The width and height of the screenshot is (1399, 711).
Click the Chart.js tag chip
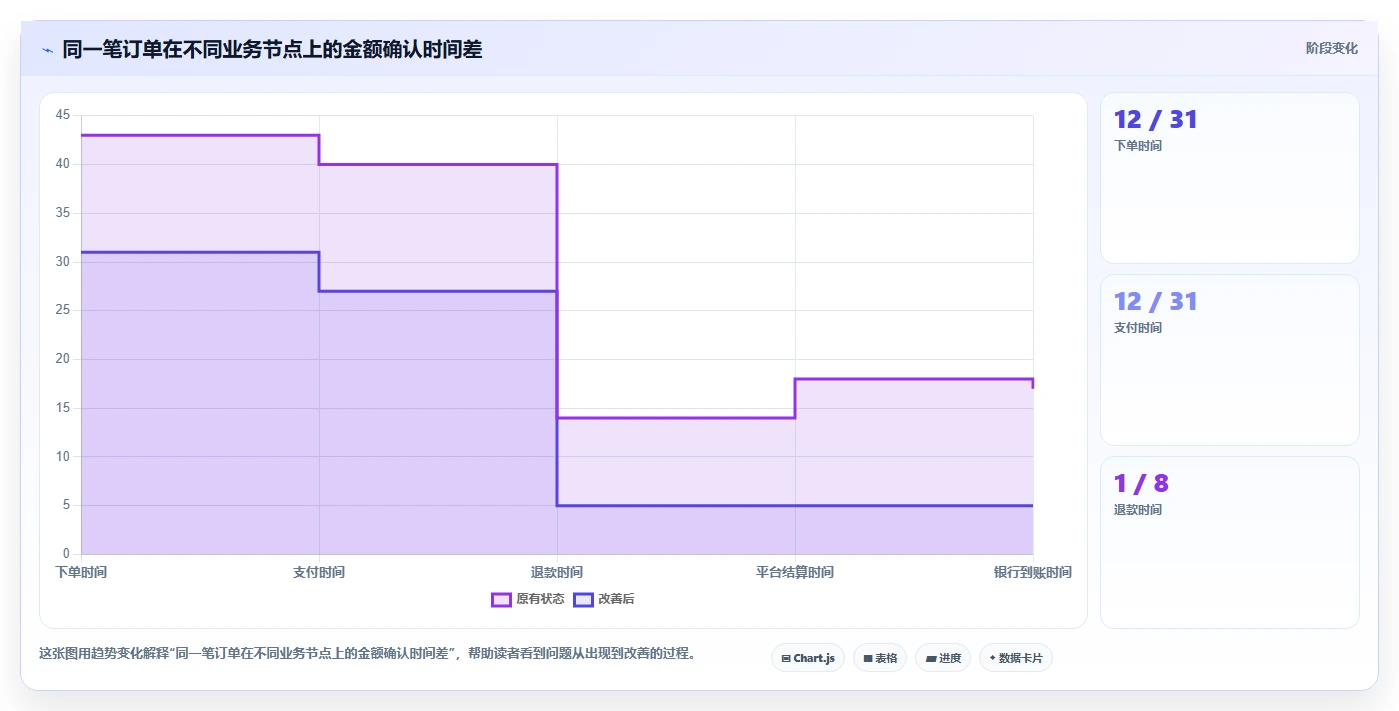808,658
